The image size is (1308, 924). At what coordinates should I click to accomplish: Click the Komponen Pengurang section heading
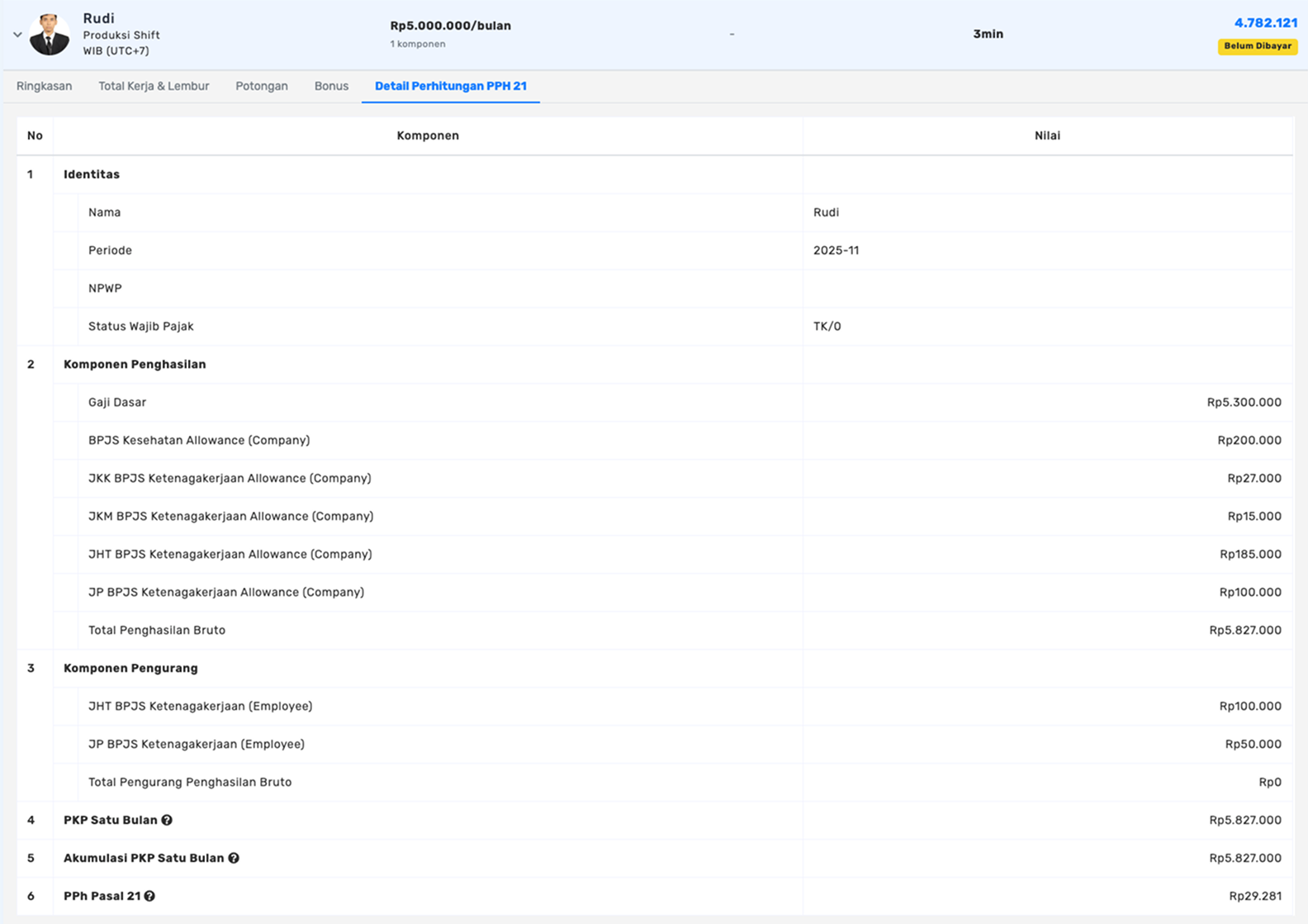(130, 668)
